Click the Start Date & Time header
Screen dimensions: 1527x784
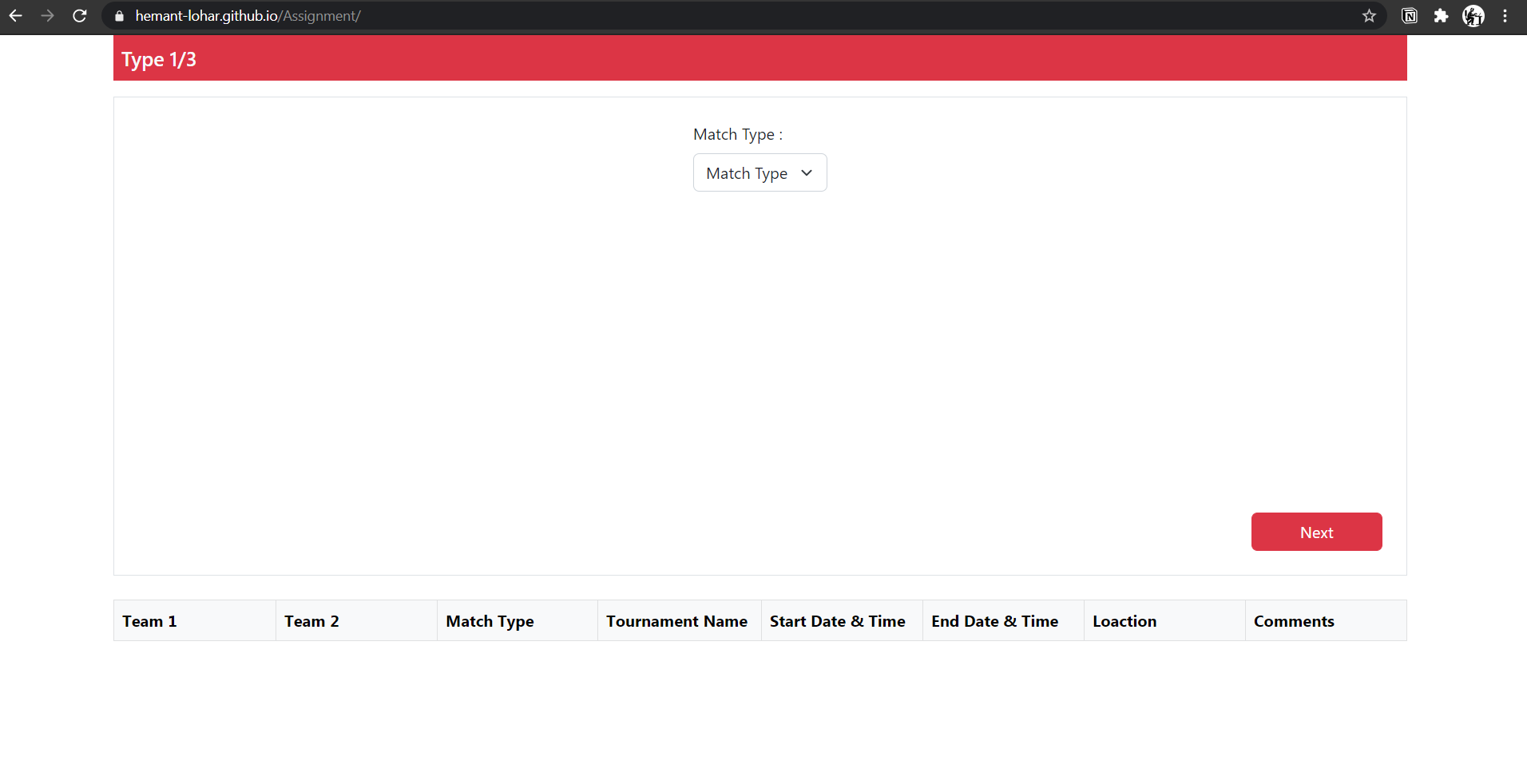coord(842,620)
